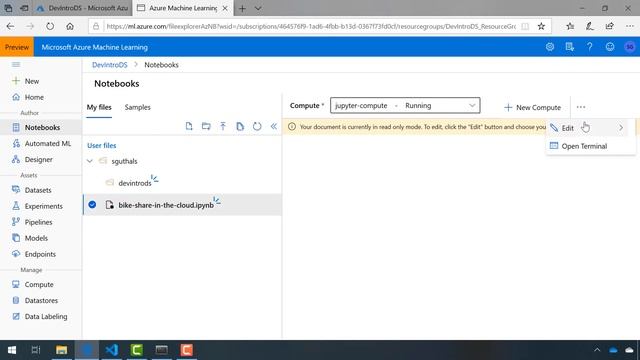The image size is (640, 360).
Task: Click the User files heading
Action: (102, 145)
